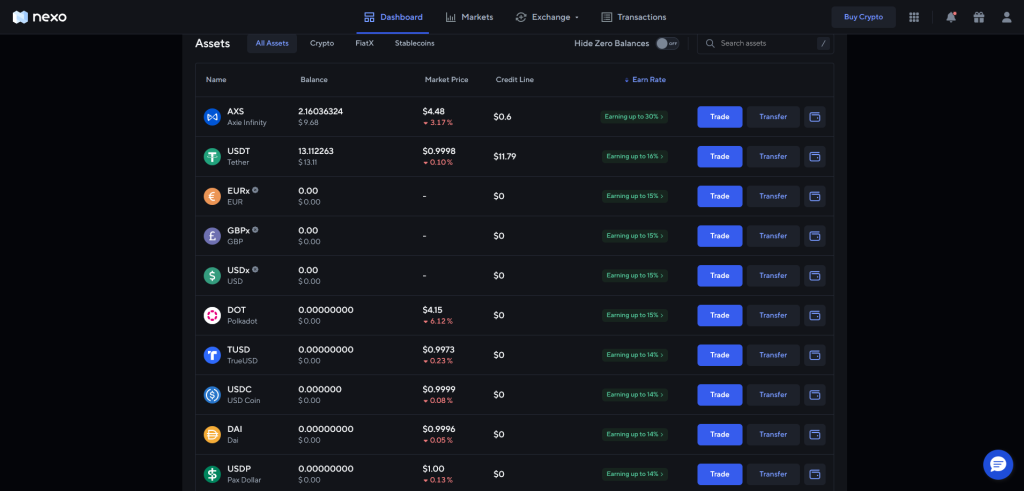Screen dimensions: 1024x491
Task: Open wallet icon in GBPx row
Action: (814, 236)
